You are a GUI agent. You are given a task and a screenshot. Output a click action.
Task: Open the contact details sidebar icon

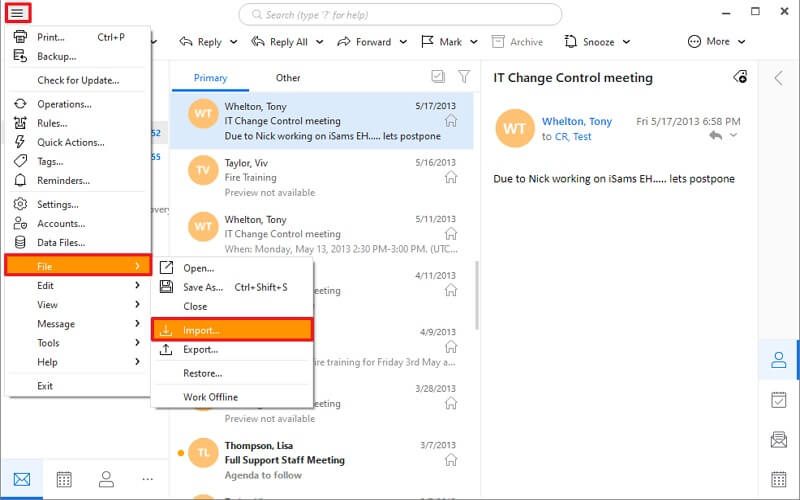(779, 360)
